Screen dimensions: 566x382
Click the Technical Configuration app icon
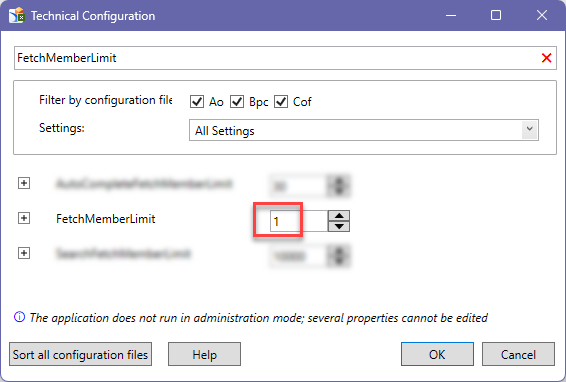point(16,16)
